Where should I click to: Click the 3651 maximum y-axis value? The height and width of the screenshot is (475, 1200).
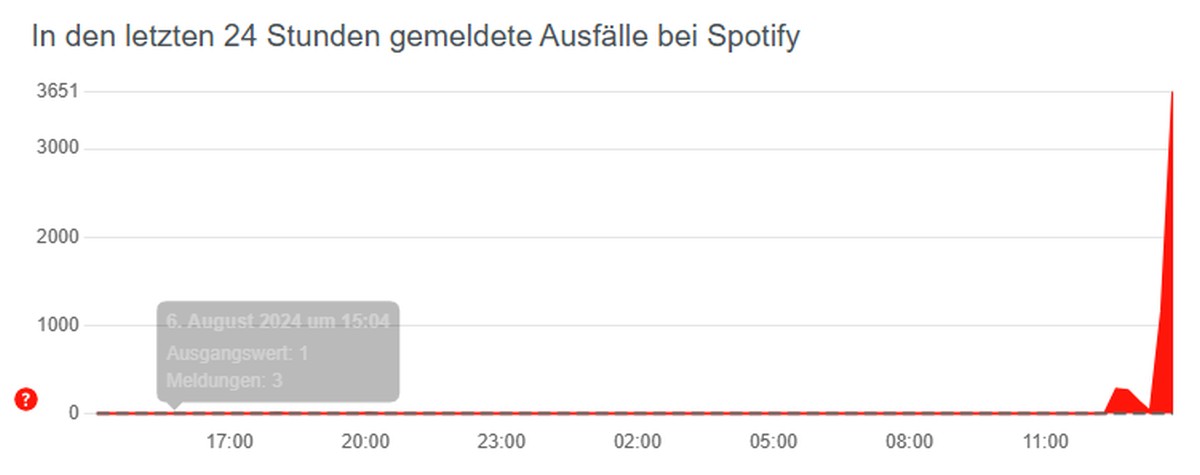pyautogui.click(x=58, y=92)
